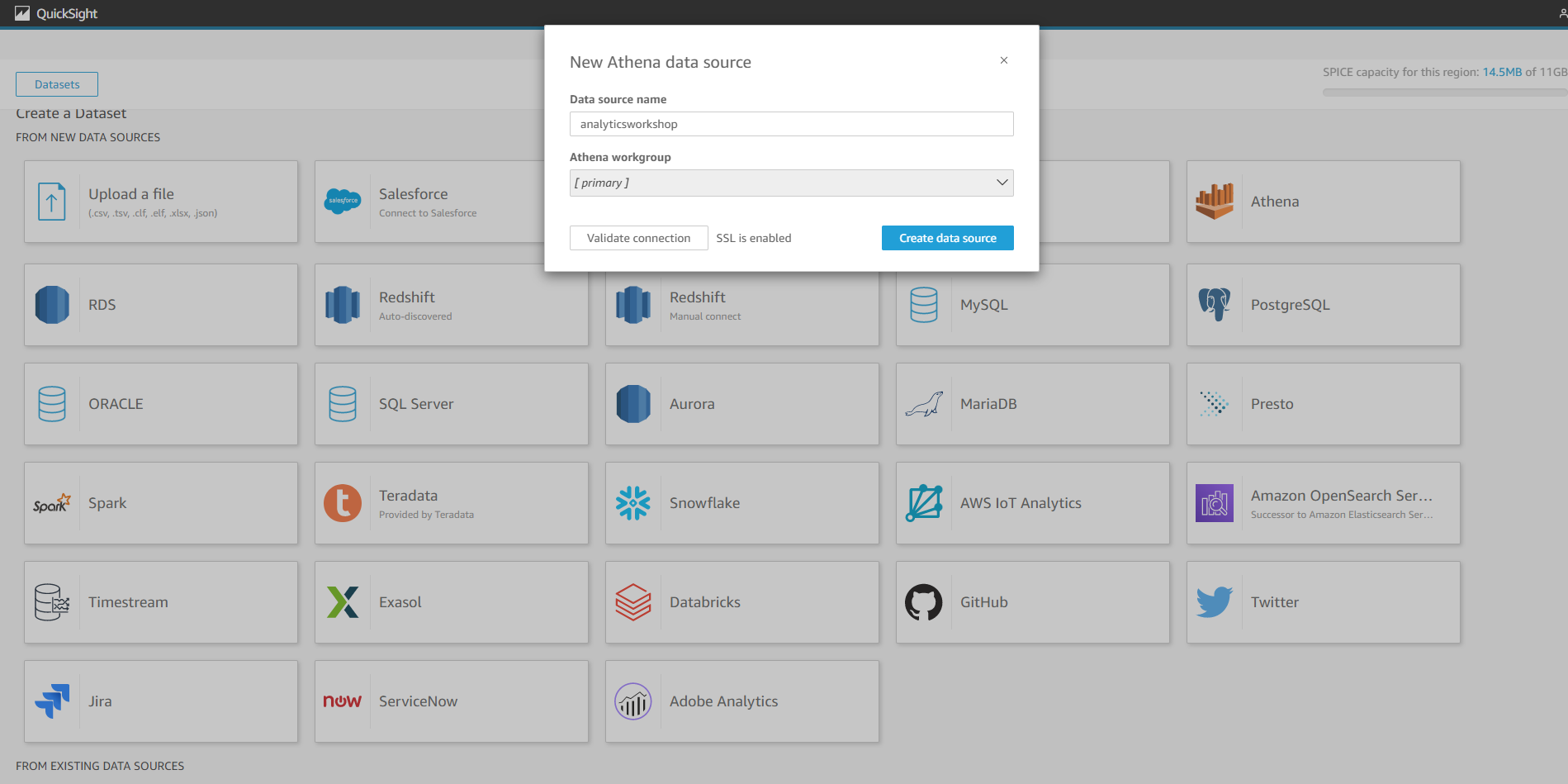Open the Athena workgroup dropdown

point(791,183)
